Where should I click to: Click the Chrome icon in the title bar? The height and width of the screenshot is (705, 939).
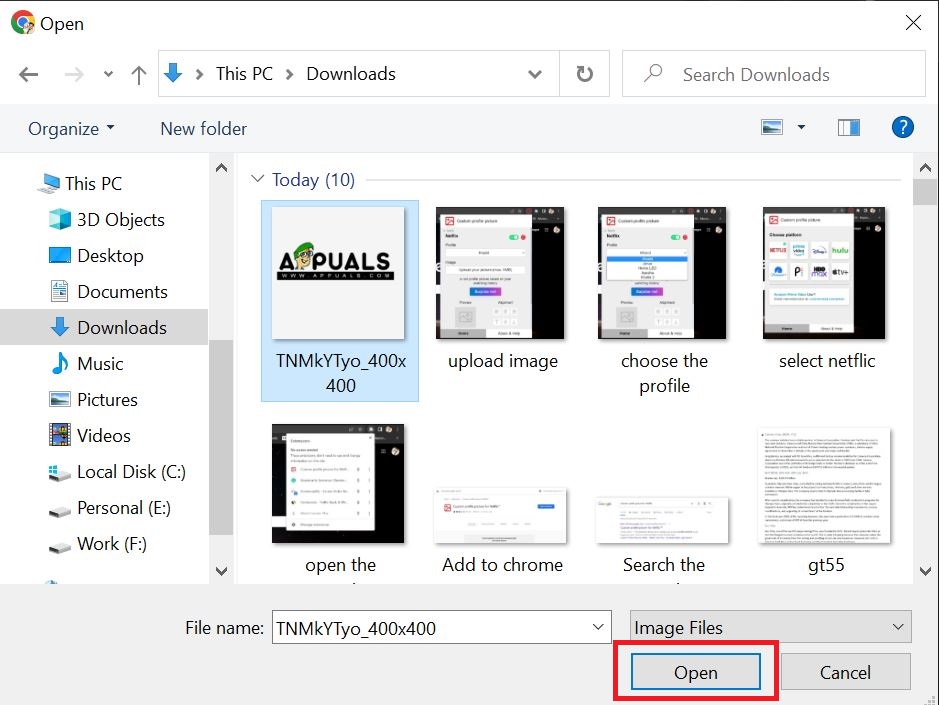click(23, 23)
